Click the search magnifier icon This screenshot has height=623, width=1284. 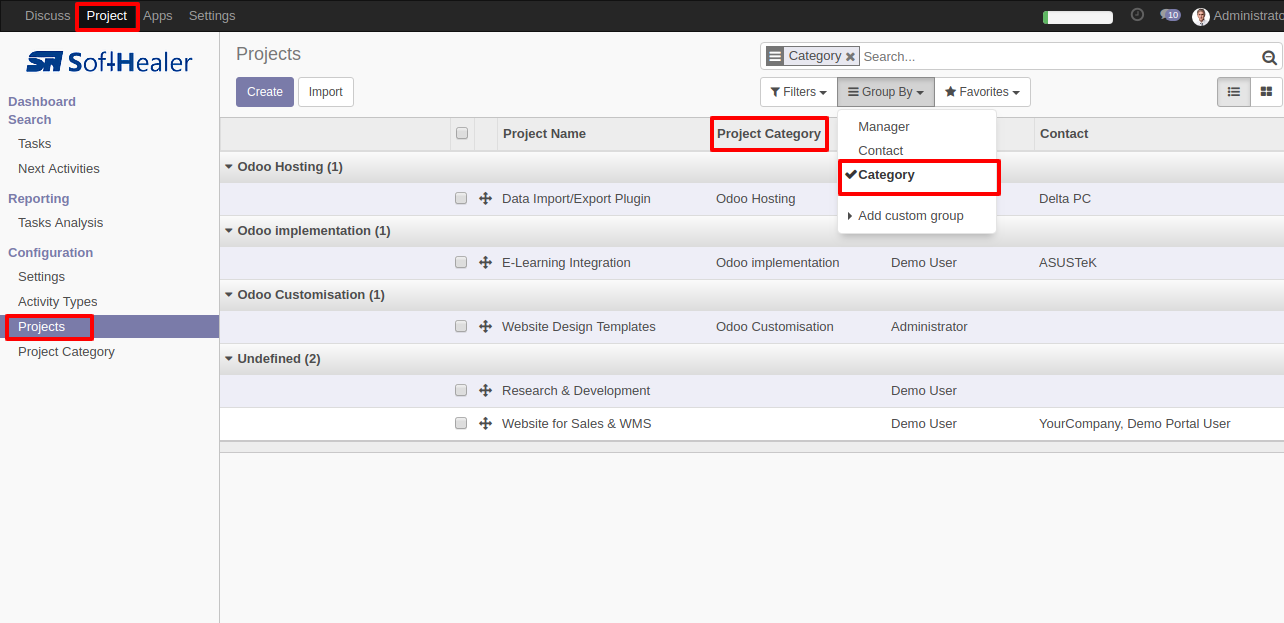tap(1269, 57)
